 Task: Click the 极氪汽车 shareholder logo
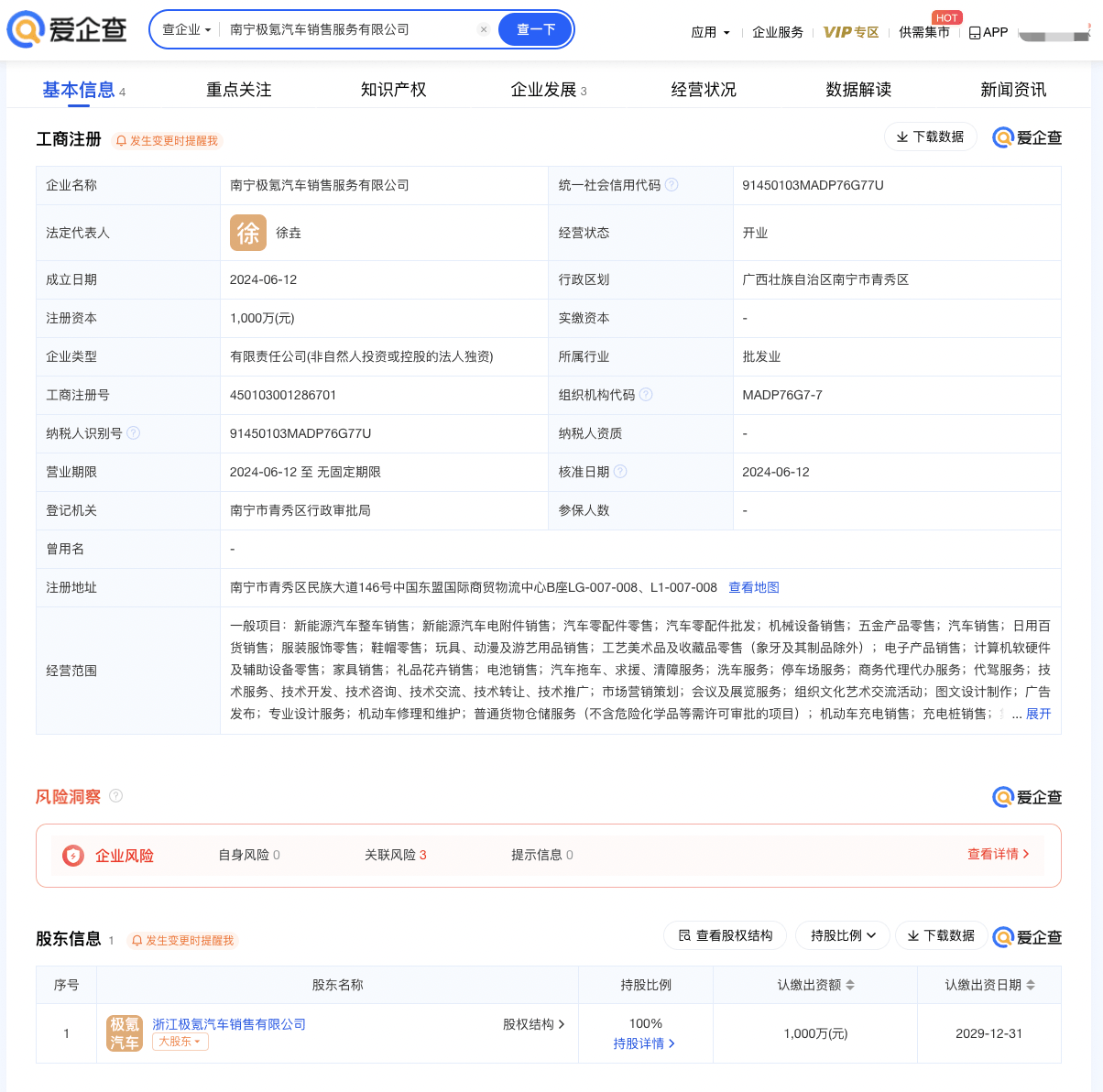tap(125, 1033)
